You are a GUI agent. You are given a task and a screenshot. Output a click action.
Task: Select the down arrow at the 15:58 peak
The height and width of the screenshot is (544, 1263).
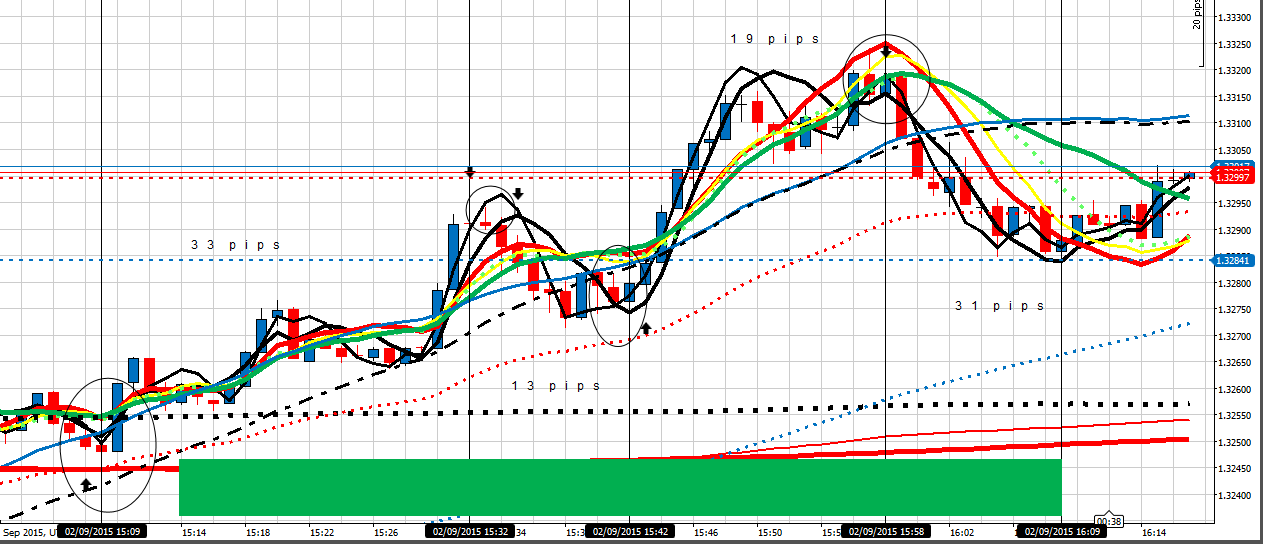tap(885, 48)
